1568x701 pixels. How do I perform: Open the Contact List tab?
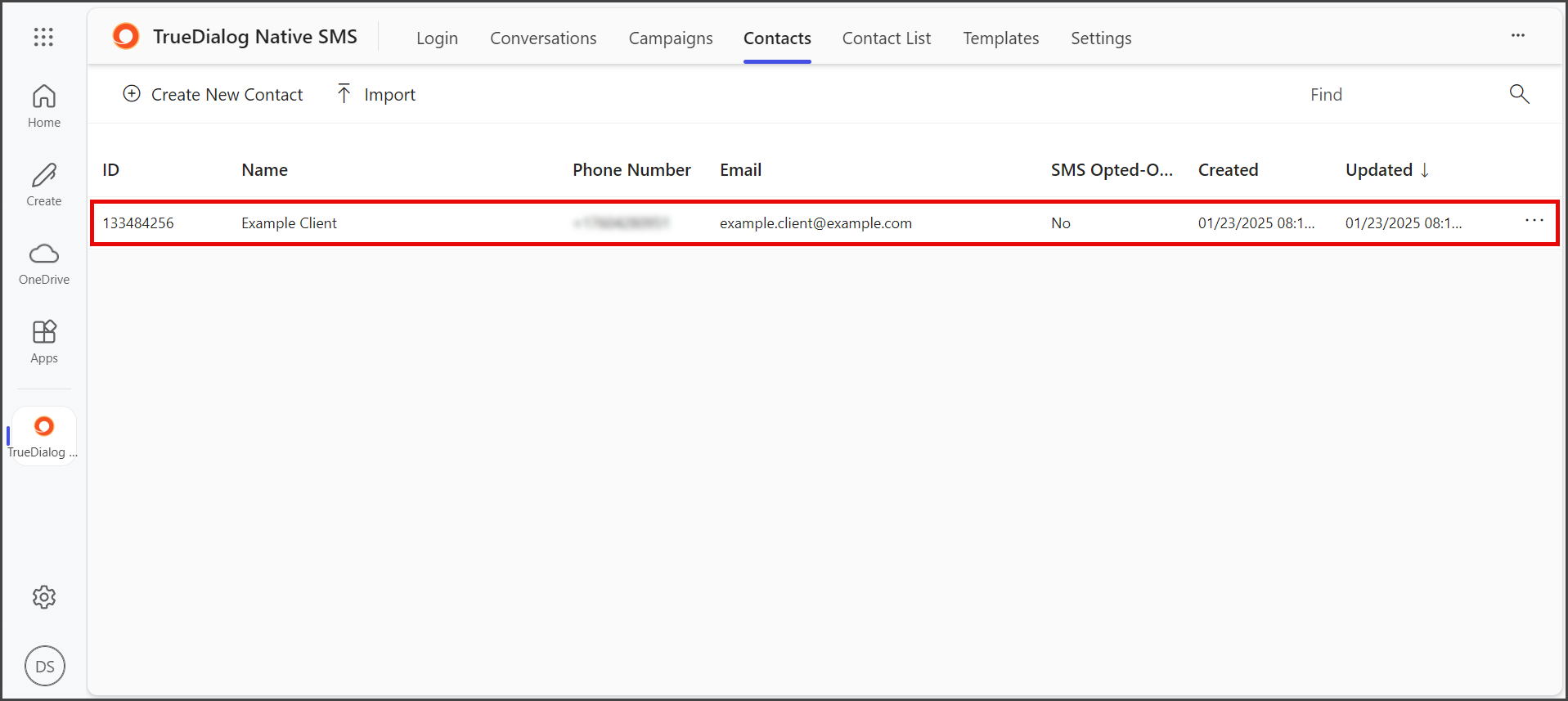887,38
